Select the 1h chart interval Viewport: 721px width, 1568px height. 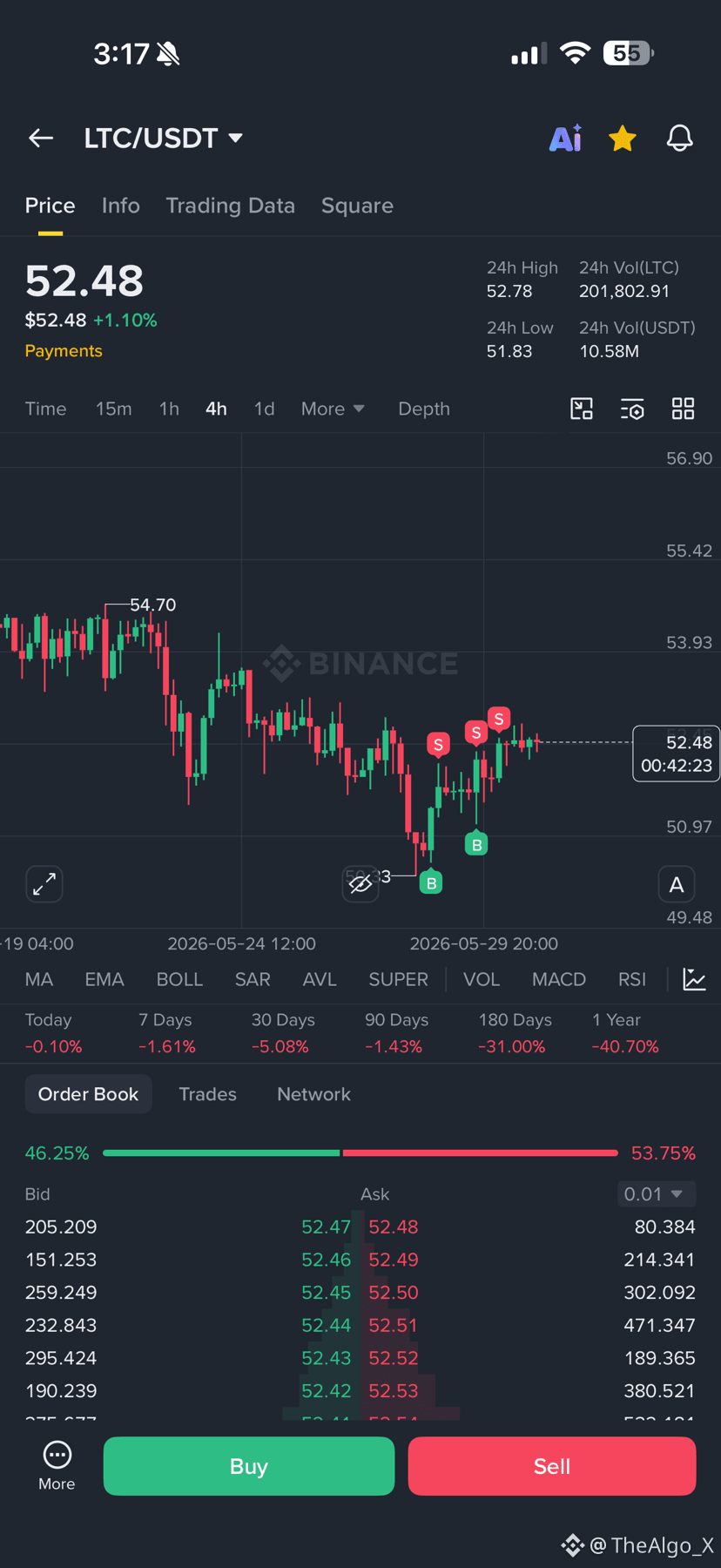click(x=169, y=409)
